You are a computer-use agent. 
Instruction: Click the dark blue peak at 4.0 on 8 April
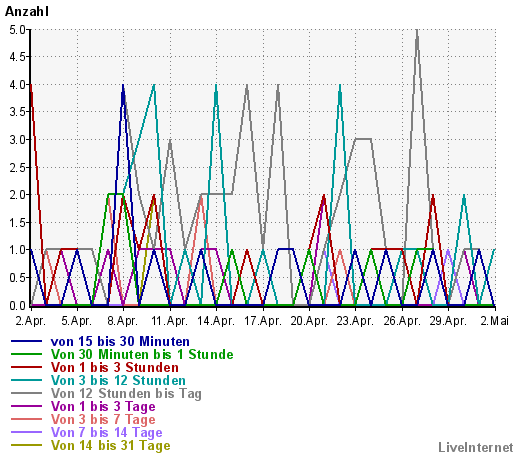click(x=123, y=86)
